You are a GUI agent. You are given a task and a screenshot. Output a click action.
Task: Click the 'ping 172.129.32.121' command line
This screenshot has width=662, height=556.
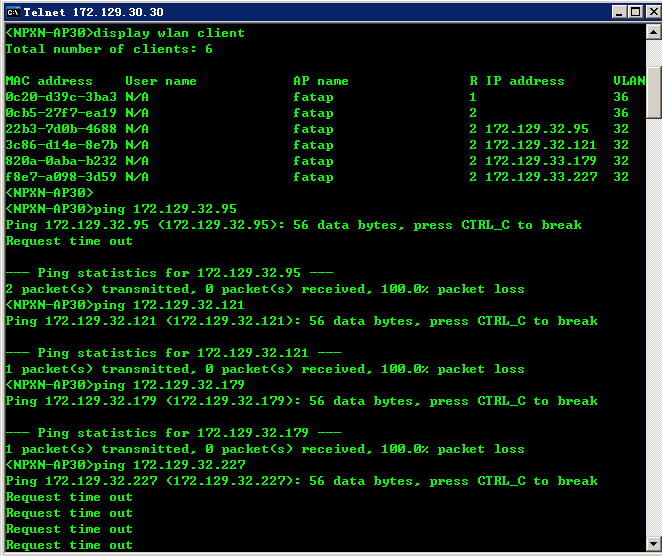[125, 305]
